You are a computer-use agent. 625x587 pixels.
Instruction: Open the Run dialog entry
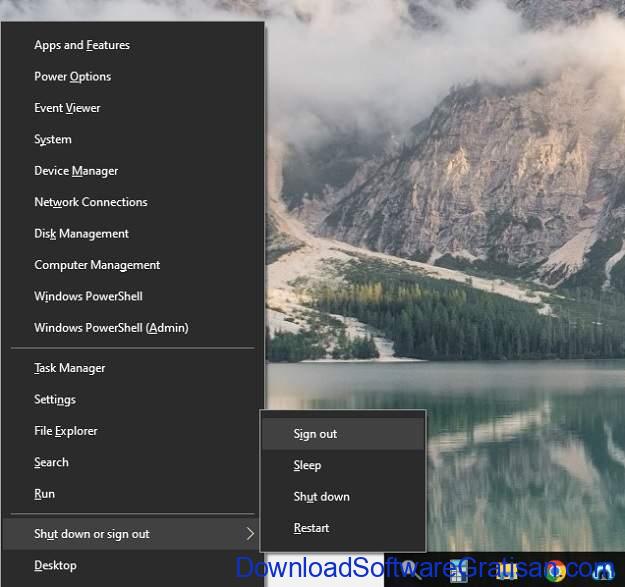pos(132,494)
